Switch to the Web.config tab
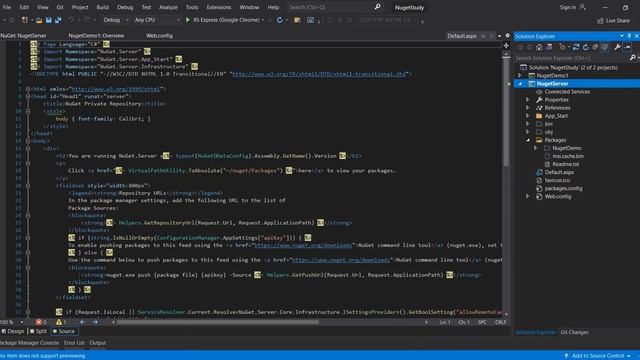The height and width of the screenshot is (360, 640). coord(159,36)
